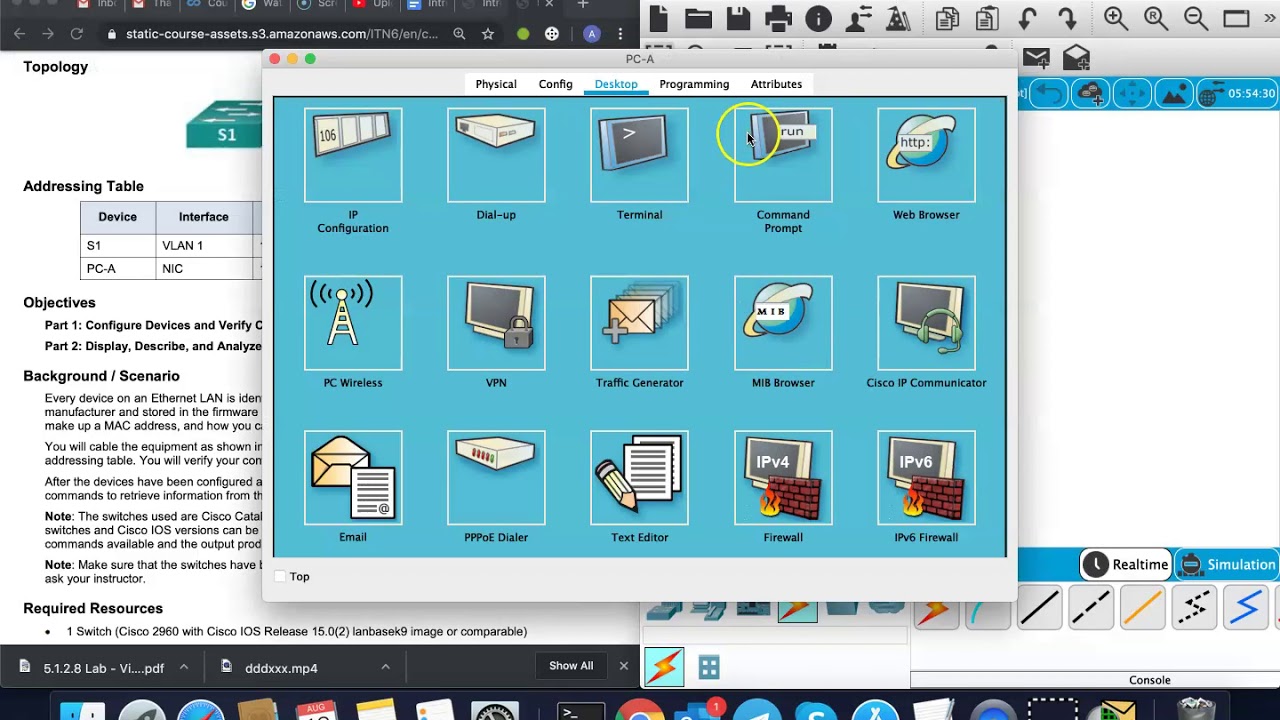This screenshot has height=720, width=1280.
Task: Open the IPv4 Firewall app
Action: pos(783,478)
